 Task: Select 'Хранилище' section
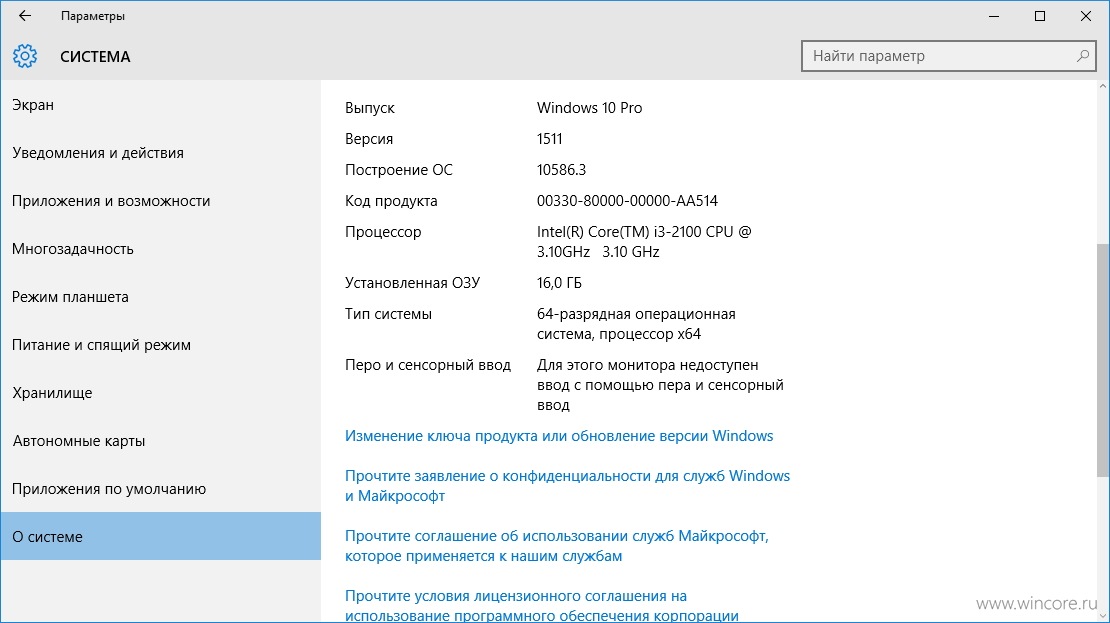click(161, 393)
